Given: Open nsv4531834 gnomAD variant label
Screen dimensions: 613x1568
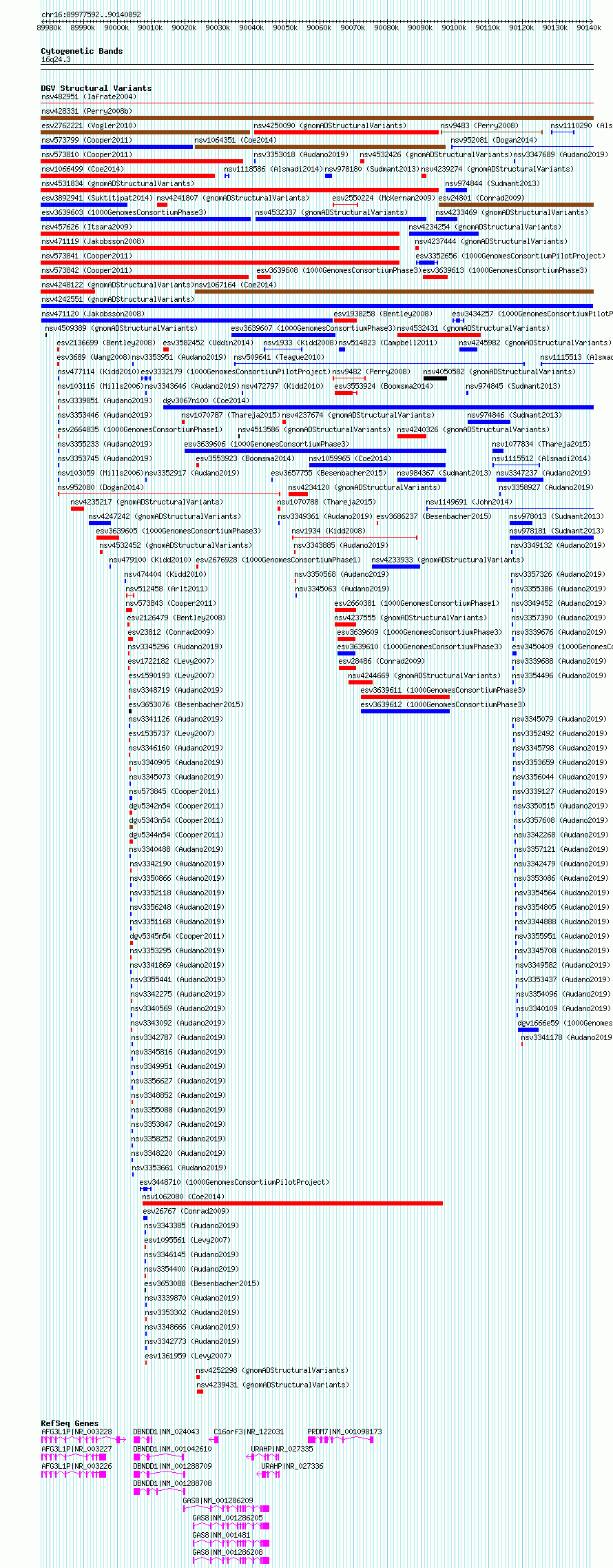Looking at the screenshot, I should (118, 183).
